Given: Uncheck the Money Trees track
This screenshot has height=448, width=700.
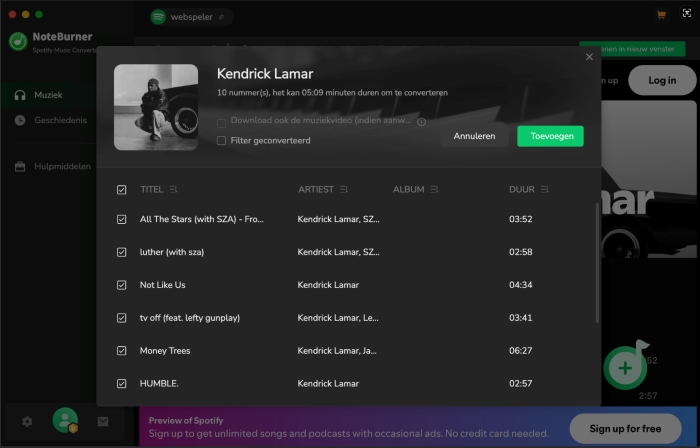Looking at the screenshot, I should (121, 351).
